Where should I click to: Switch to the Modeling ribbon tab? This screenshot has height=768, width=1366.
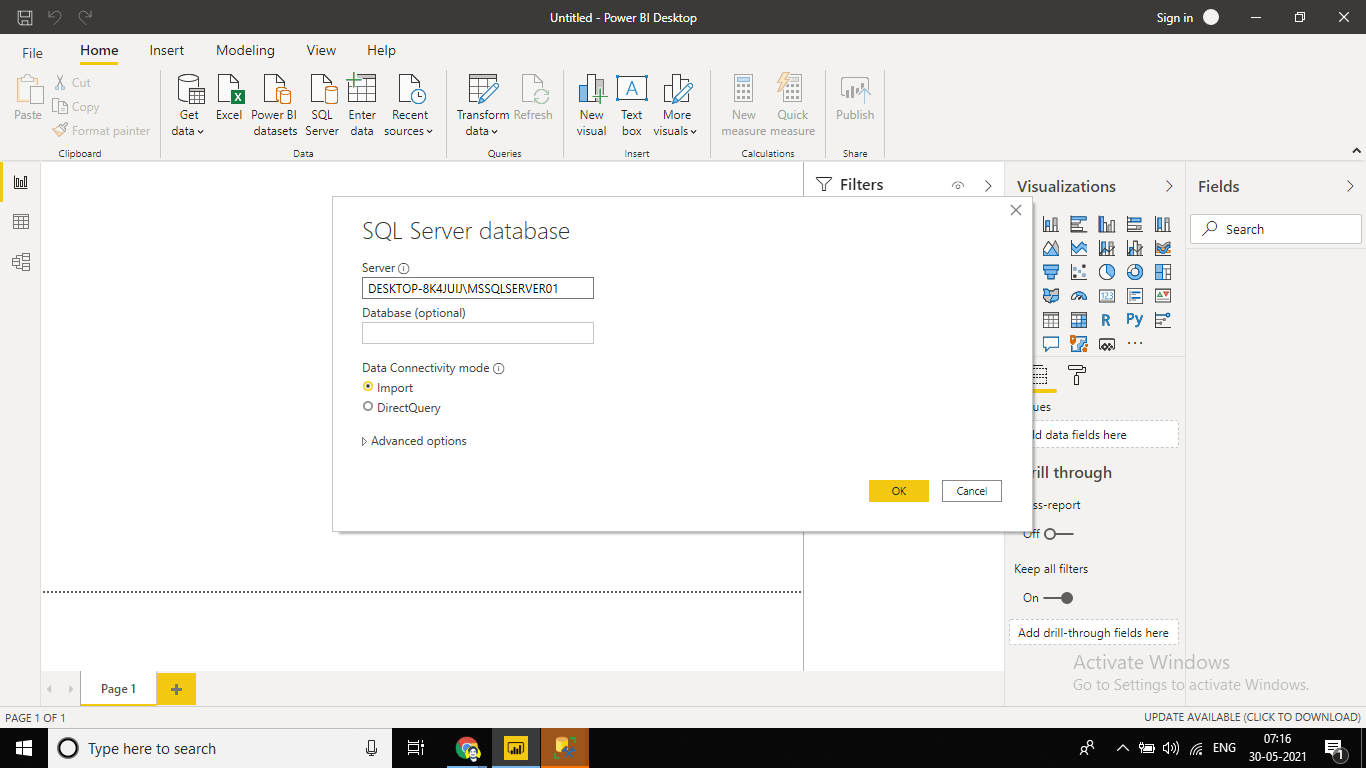click(245, 50)
